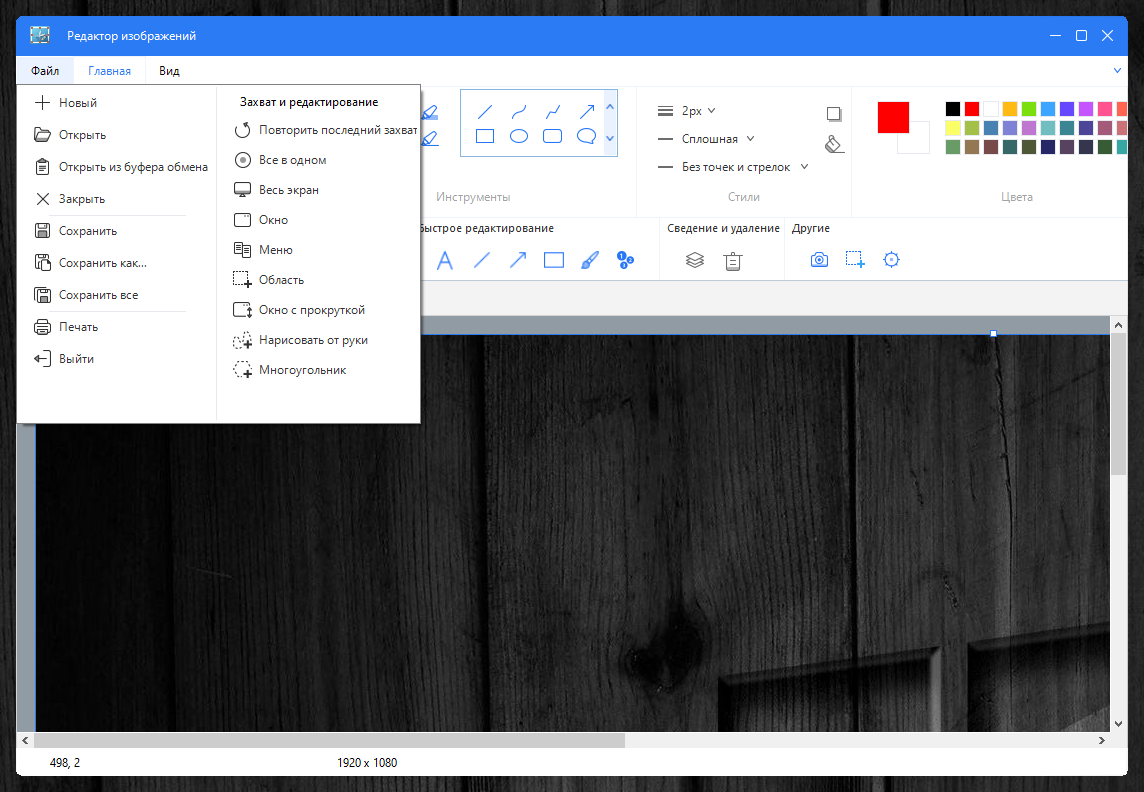Click the fill bucket icon in Styles
The image size is (1144, 792).
pos(834,144)
